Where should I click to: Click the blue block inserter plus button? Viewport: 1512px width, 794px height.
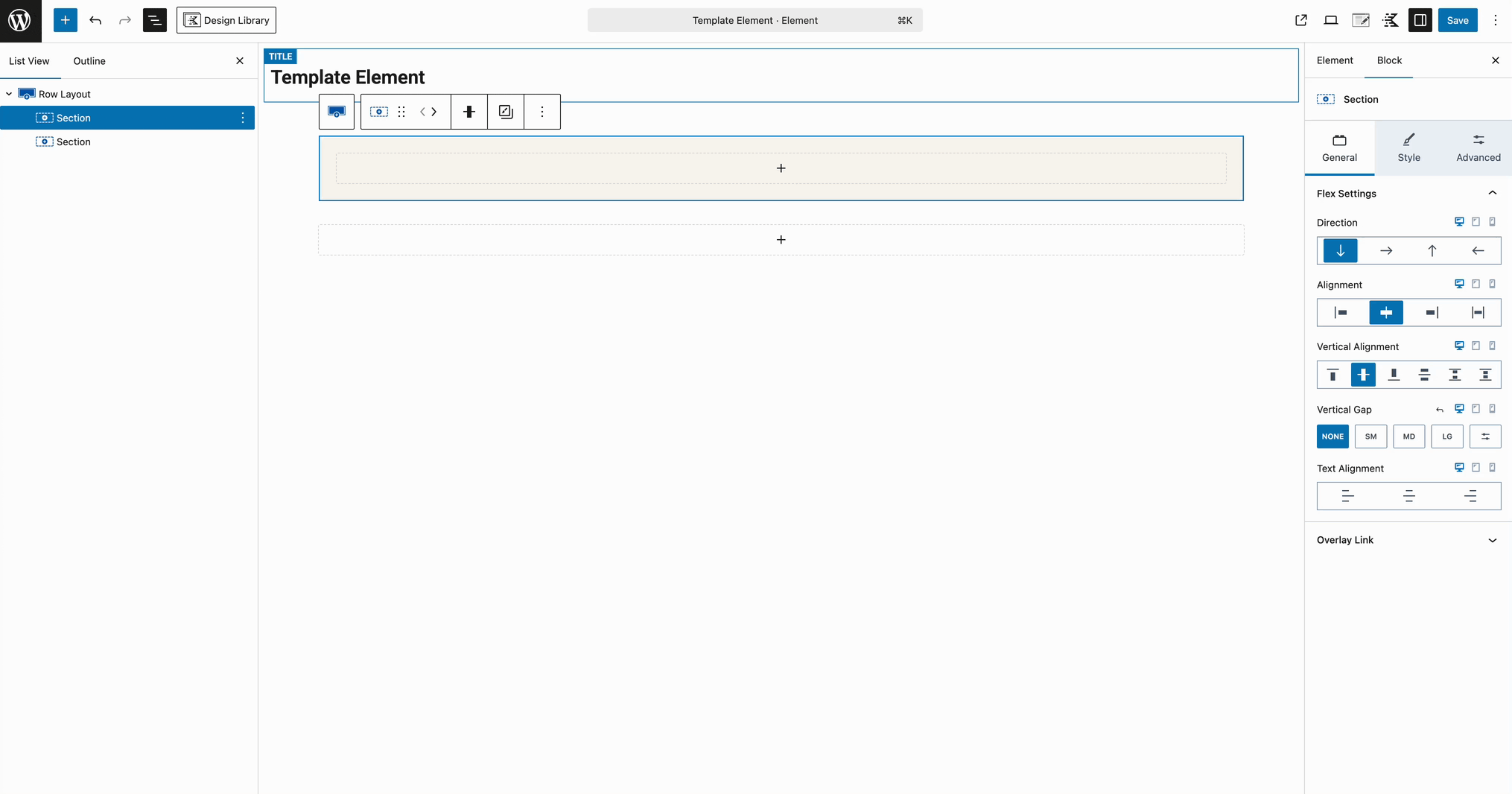pyautogui.click(x=66, y=20)
